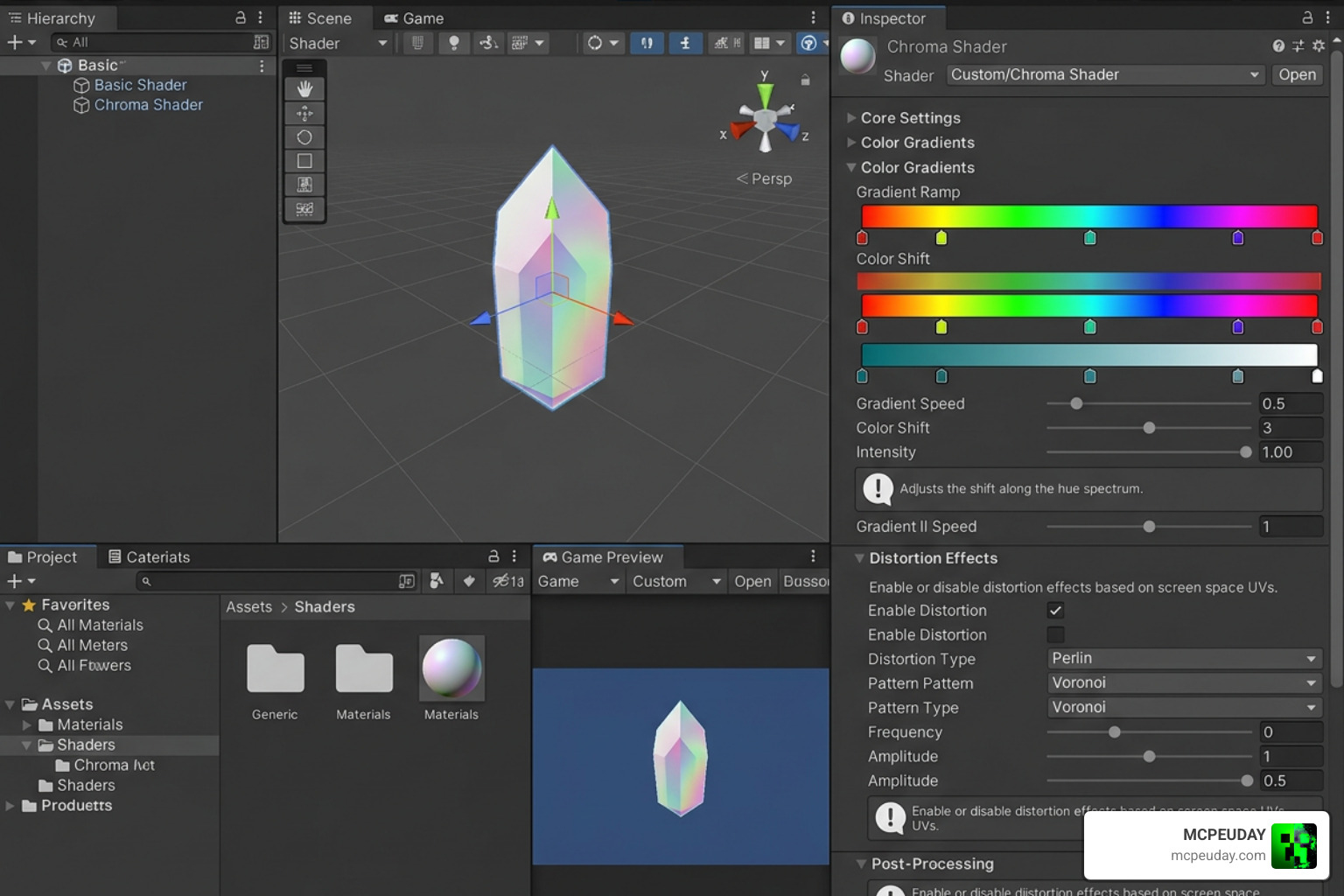1344x896 pixels.
Task: Select the combined Transform tool
Action: [304, 208]
